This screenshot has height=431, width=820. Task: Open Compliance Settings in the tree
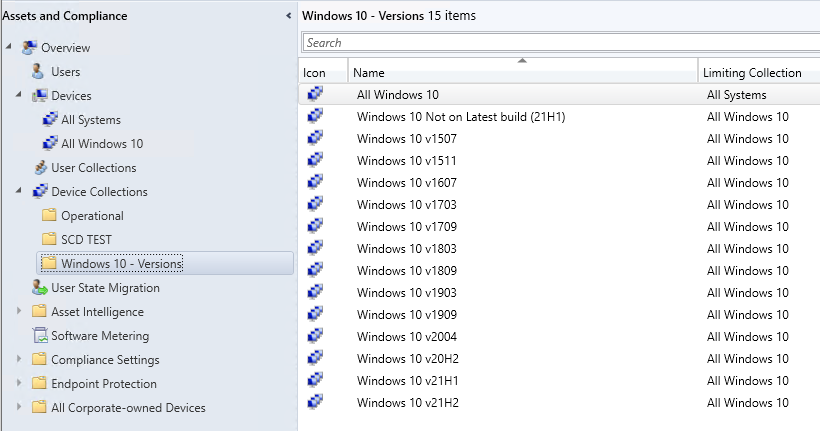(x=105, y=360)
